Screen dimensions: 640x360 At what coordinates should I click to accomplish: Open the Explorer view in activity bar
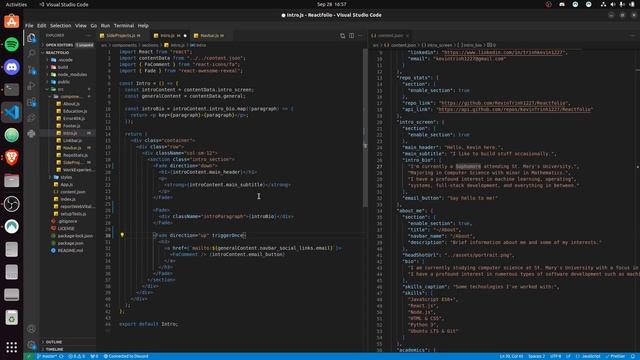tap(31, 38)
